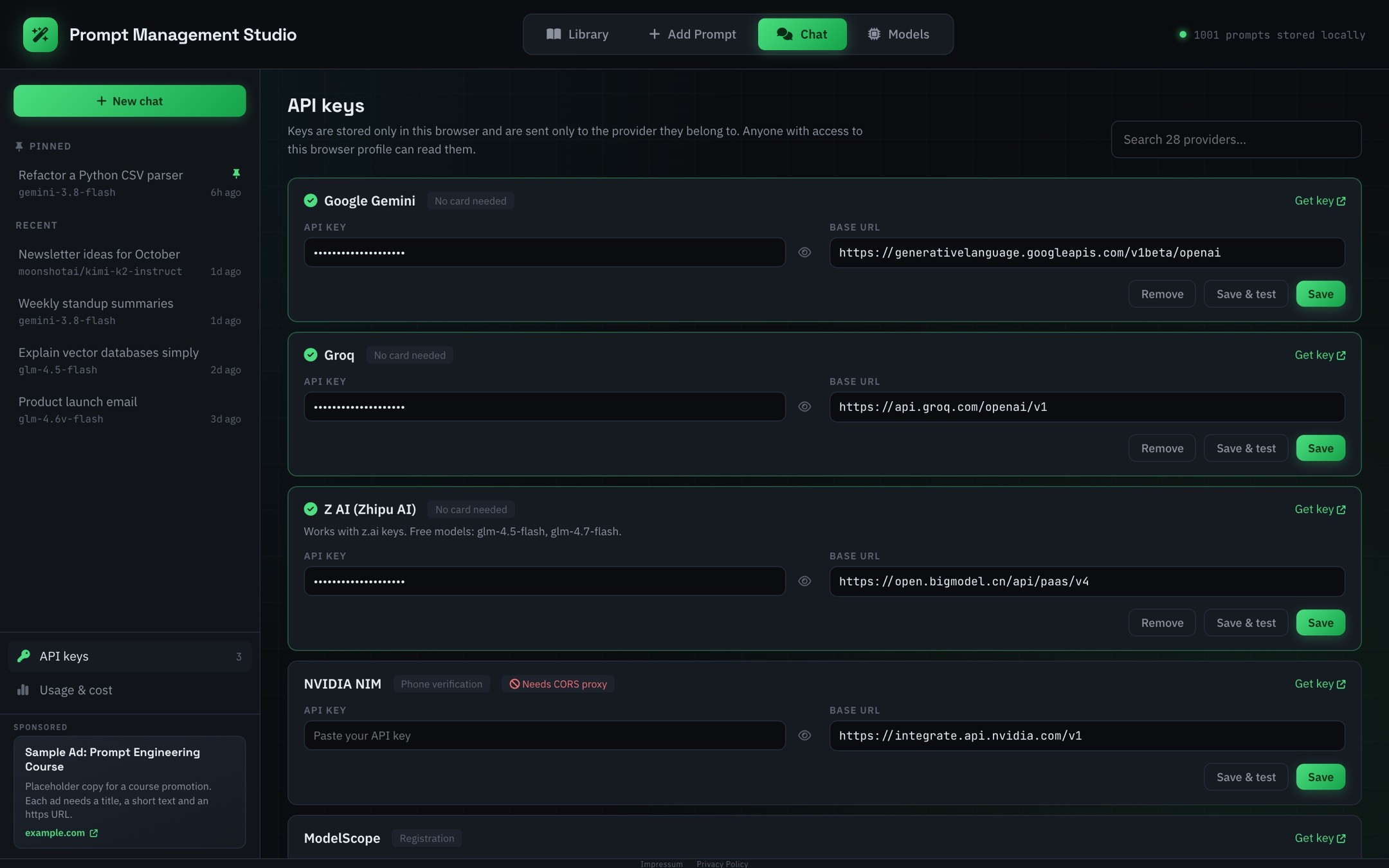This screenshot has width=1389, height=868.
Task: Click the green check icon beside Z AI
Action: (x=311, y=509)
